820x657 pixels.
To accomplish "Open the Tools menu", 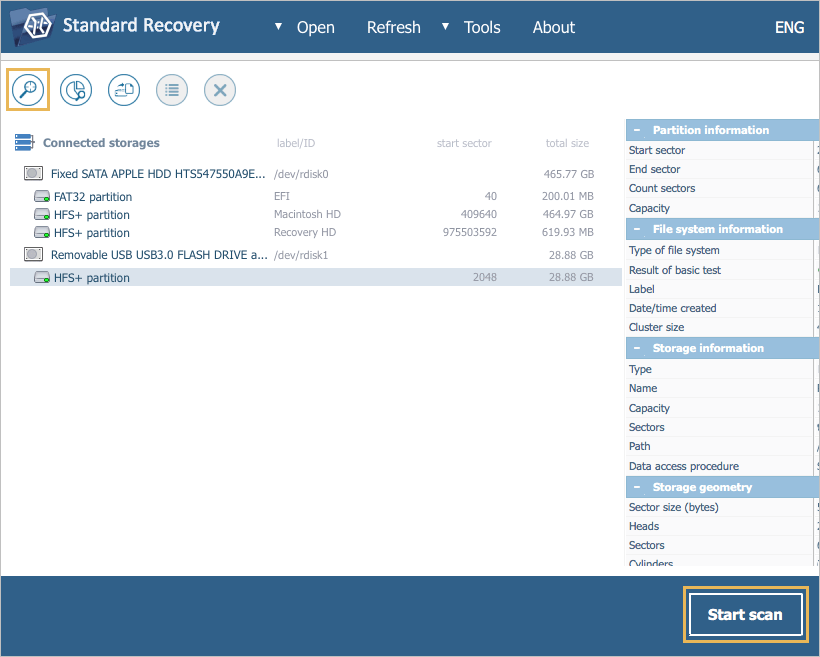I will pyautogui.click(x=482, y=27).
